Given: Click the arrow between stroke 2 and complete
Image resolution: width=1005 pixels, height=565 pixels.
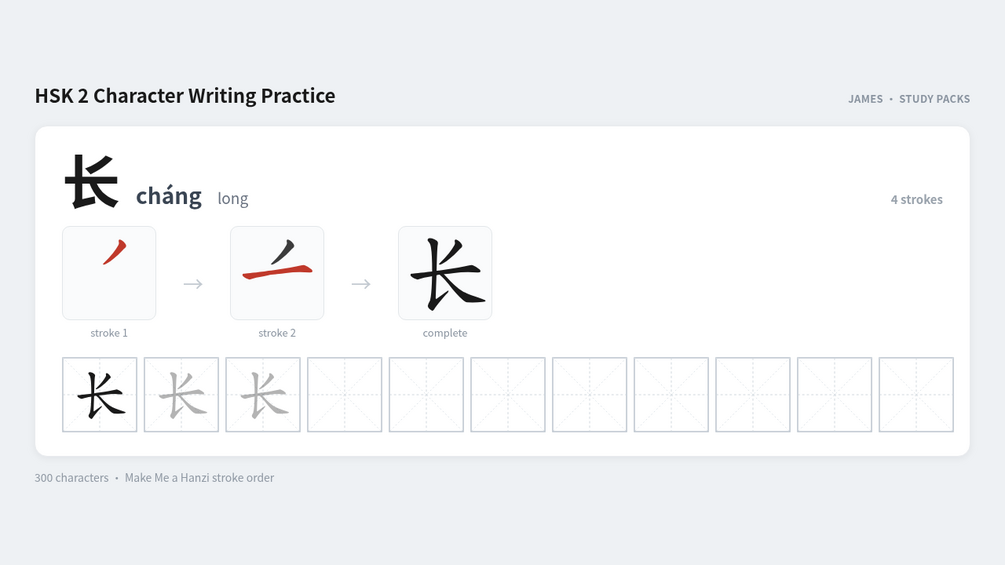Looking at the screenshot, I should [x=361, y=284].
